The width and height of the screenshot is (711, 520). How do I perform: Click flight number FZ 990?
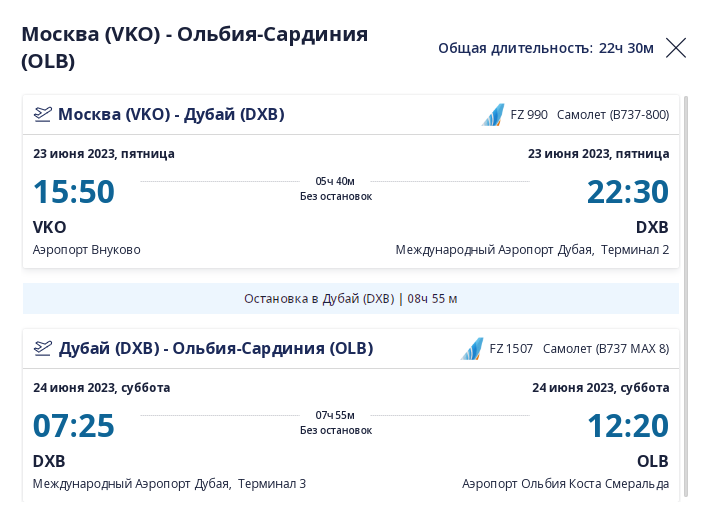tap(529, 115)
